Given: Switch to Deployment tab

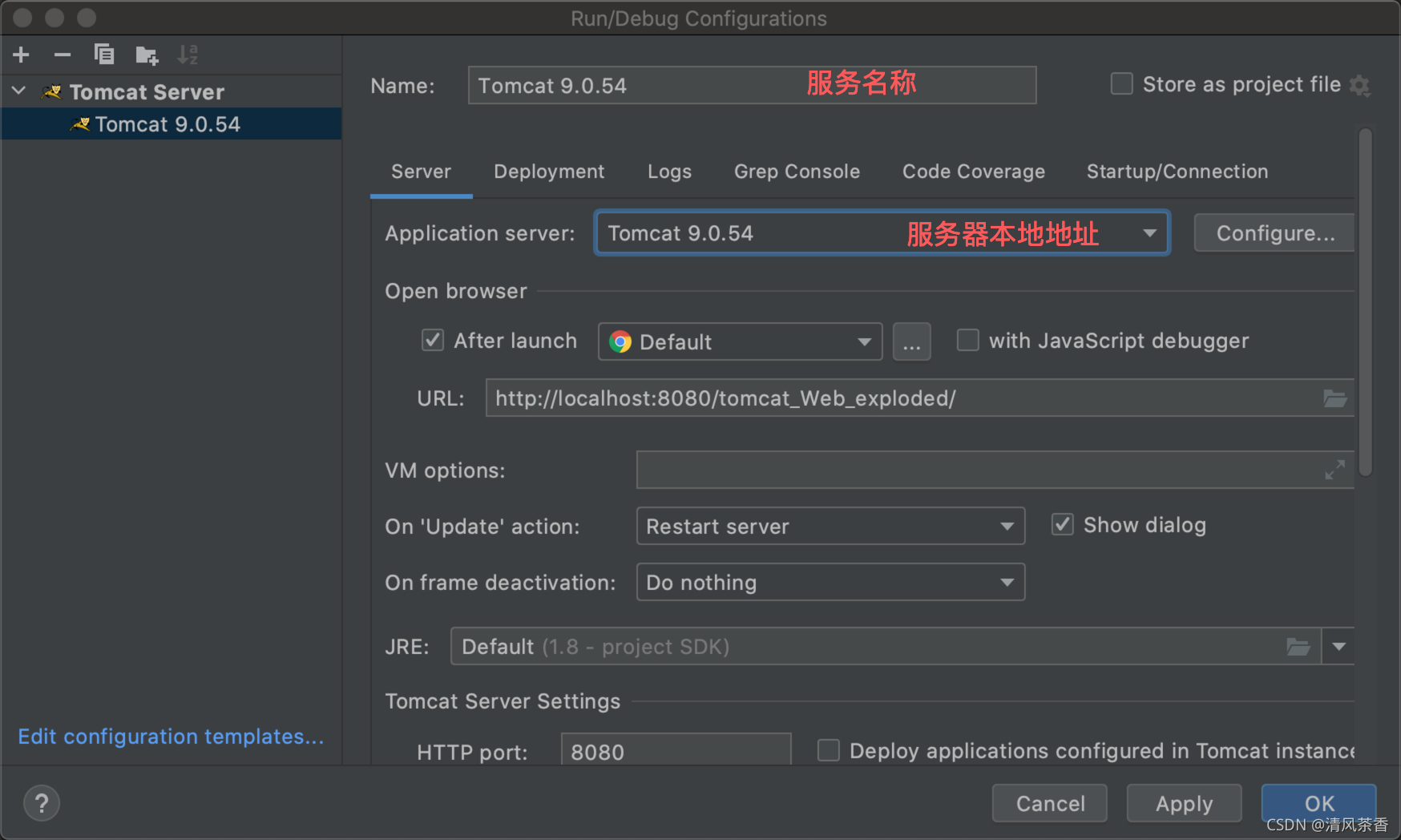Looking at the screenshot, I should (549, 172).
